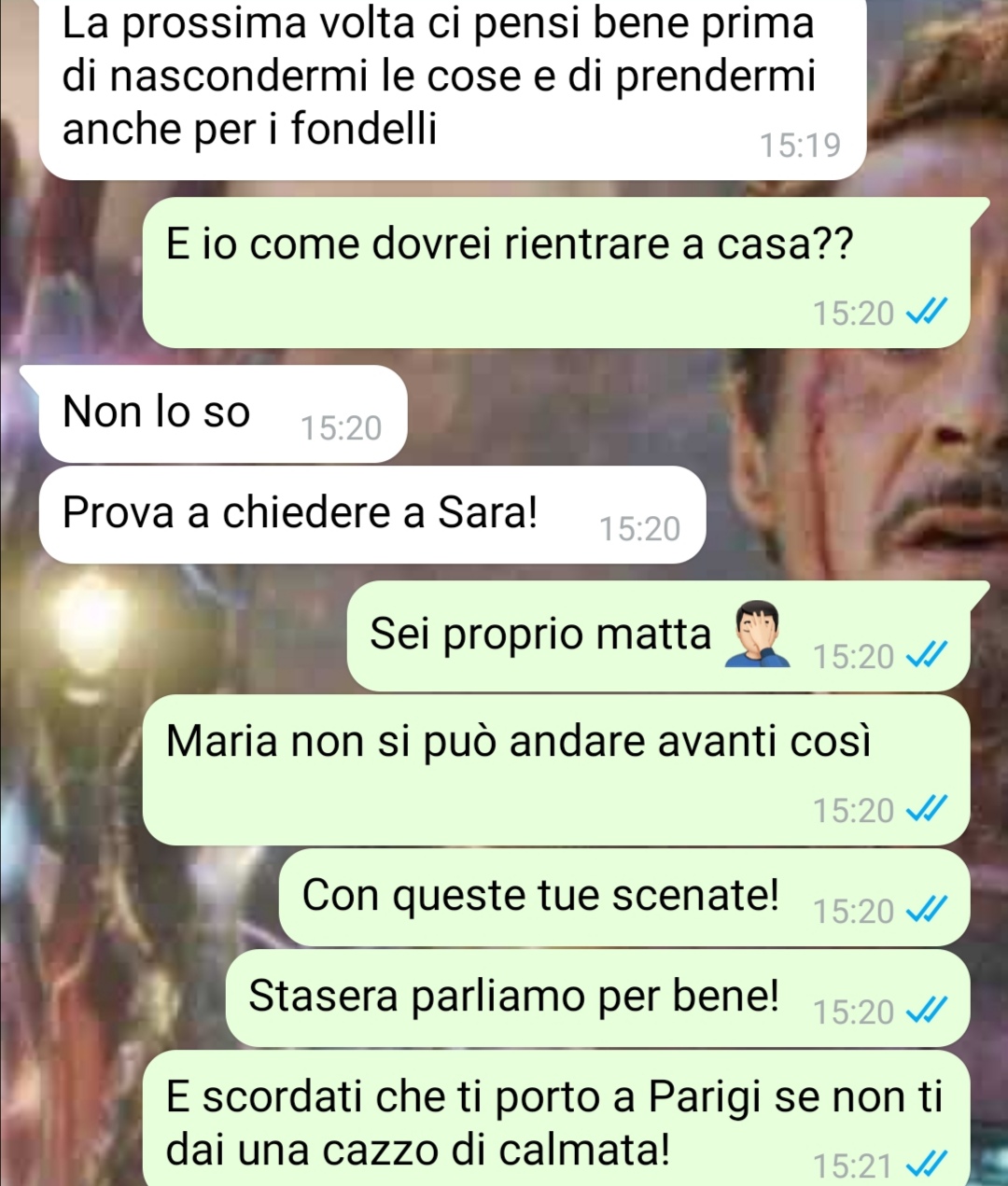Tap read checkmarks on 'E io come dovrei' message
Image resolution: width=1008 pixels, height=1186 pixels.
click(x=928, y=314)
